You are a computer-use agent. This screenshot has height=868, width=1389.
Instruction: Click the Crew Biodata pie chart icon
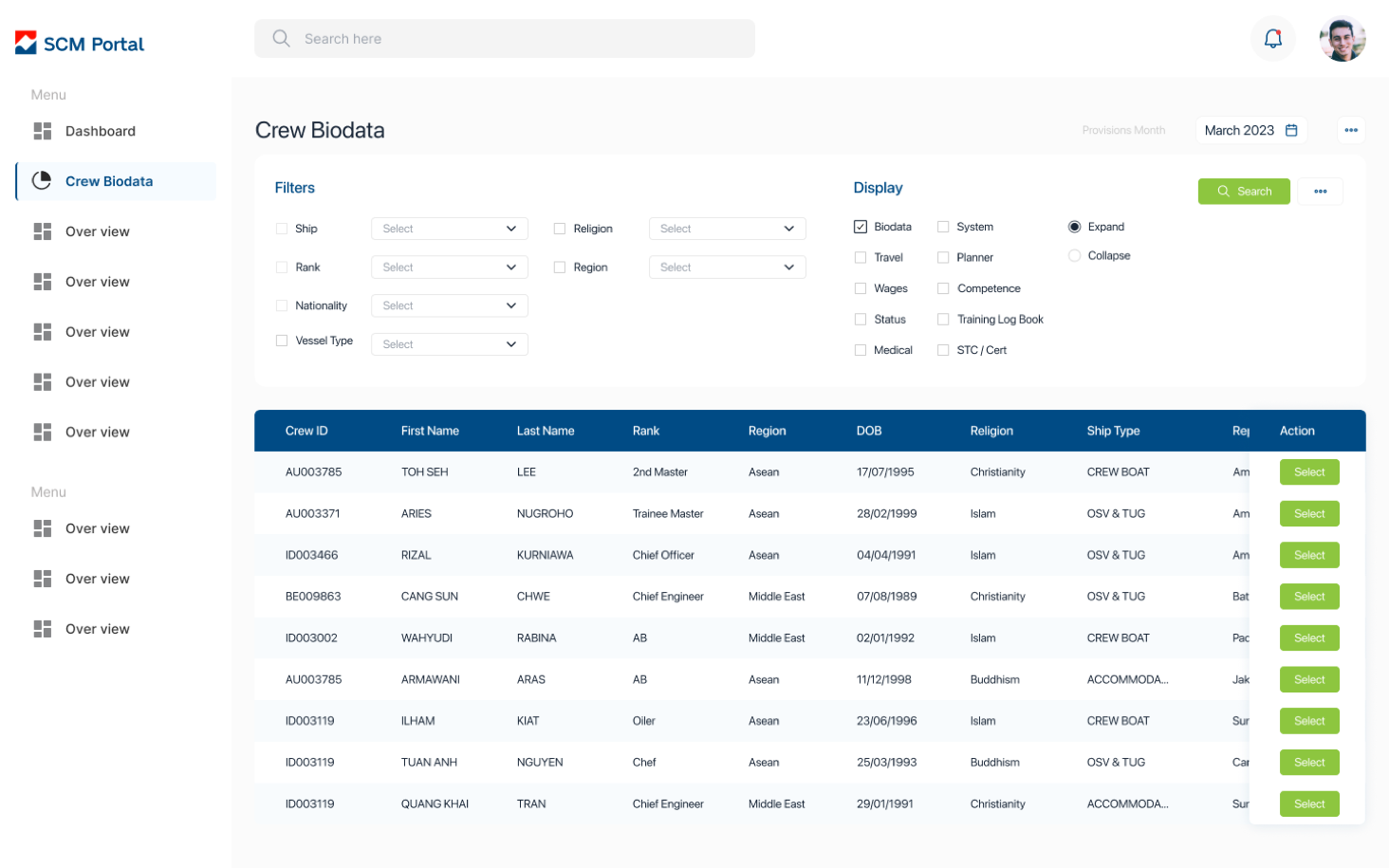click(x=42, y=181)
